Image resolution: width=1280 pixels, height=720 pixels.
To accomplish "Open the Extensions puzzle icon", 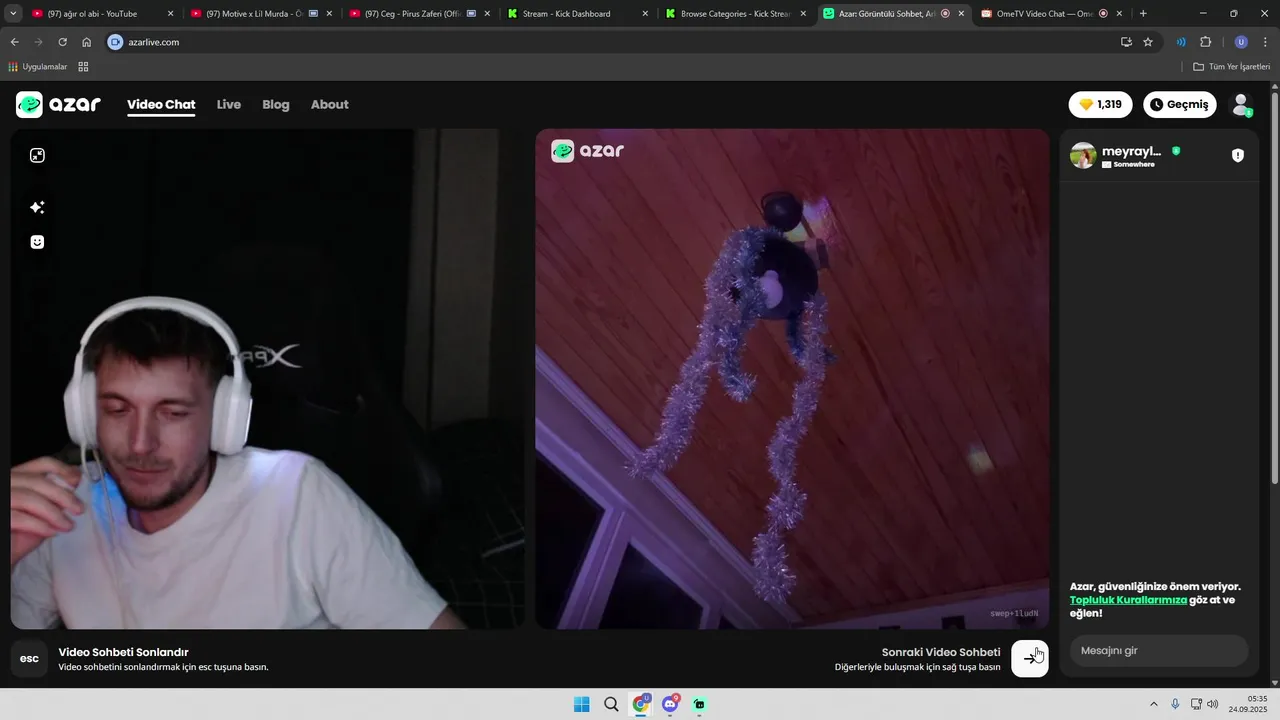I will click(1205, 42).
